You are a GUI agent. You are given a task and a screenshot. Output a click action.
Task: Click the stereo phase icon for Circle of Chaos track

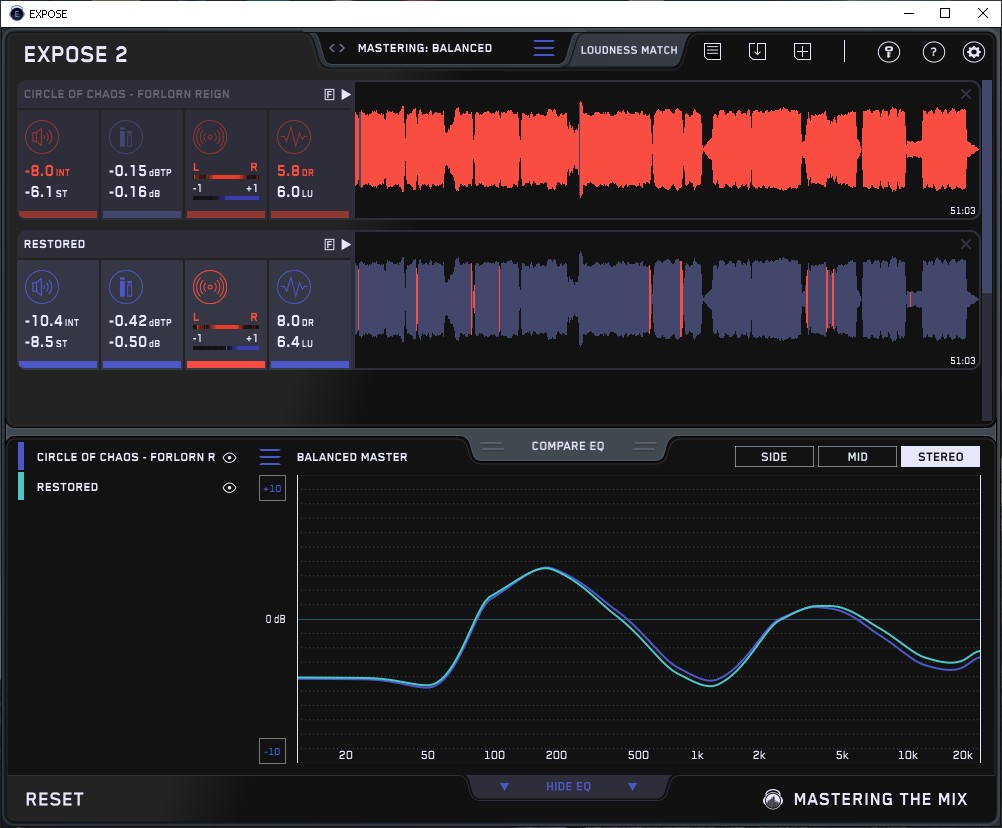point(210,137)
